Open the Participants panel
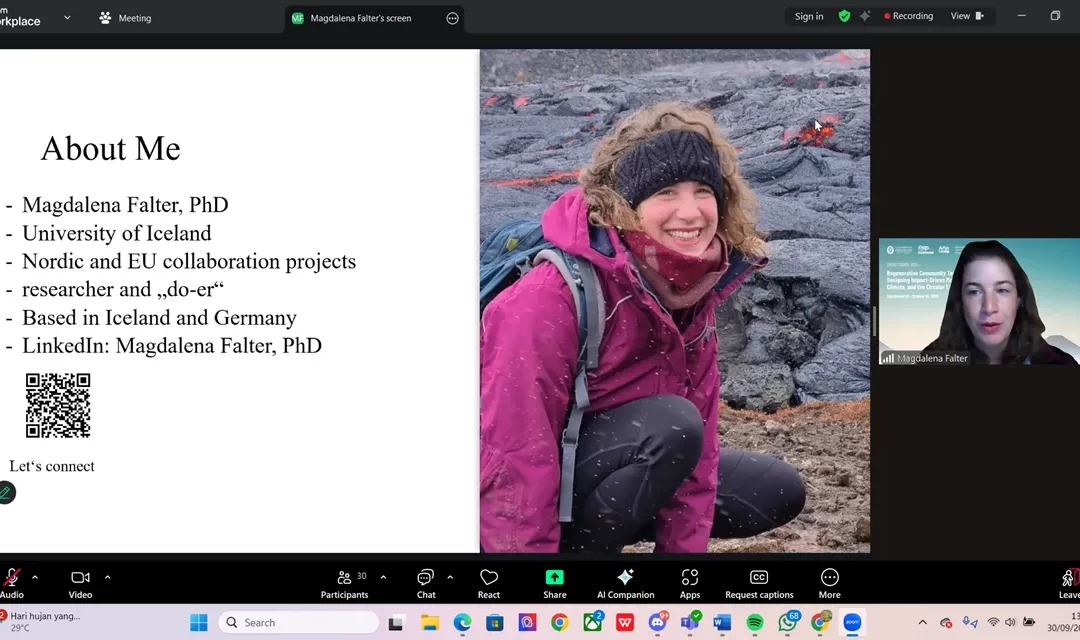This screenshot has width=1080, height=640. tap(345, 581)
